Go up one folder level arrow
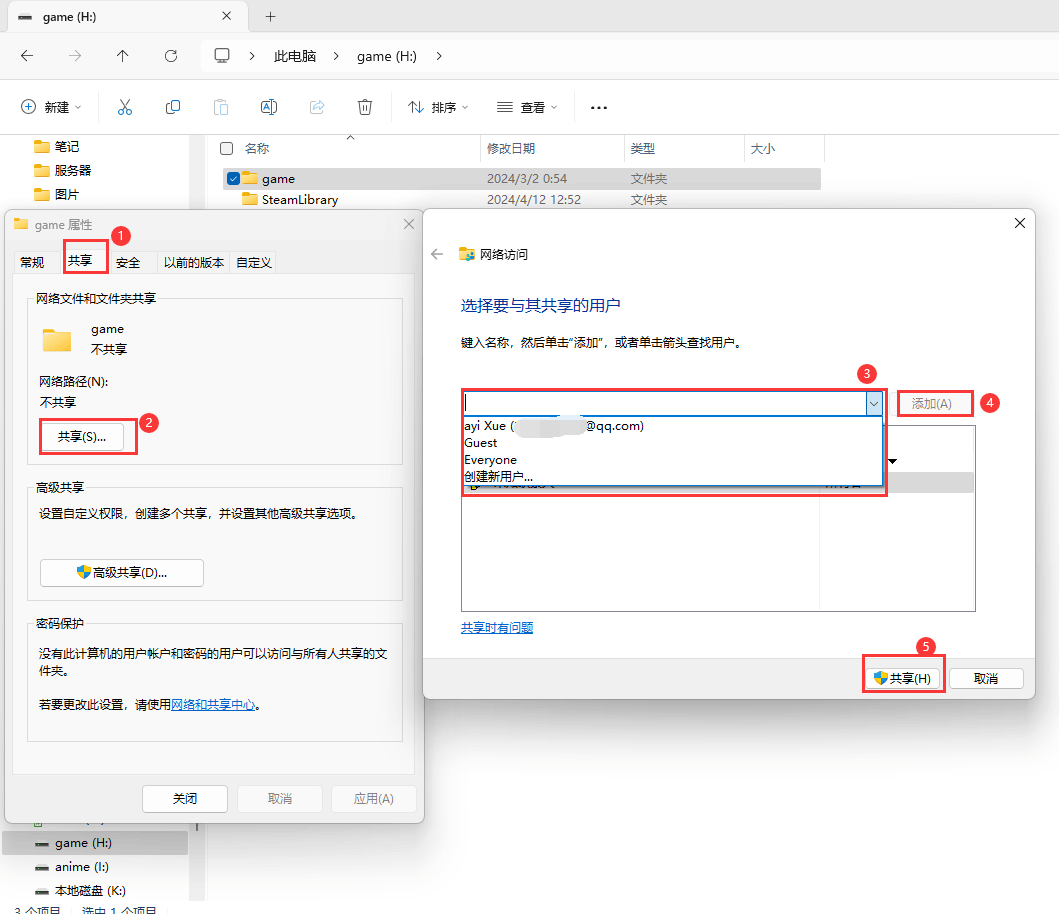 pyautogui.click(x=122, y=55)
